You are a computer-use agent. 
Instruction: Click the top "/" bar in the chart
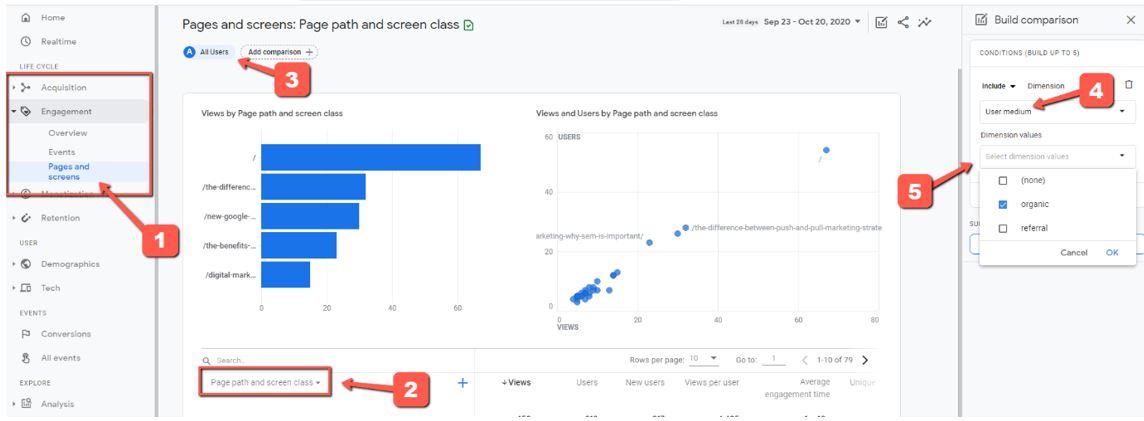point(371,157)
